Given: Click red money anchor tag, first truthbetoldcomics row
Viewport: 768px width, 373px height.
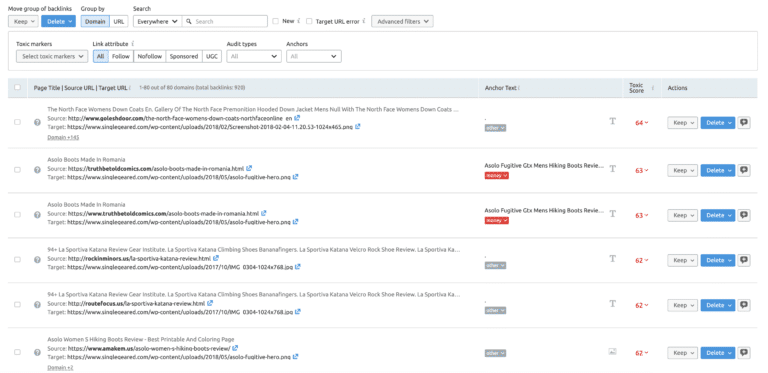Looking at the screenshot, I should [497, 175].
